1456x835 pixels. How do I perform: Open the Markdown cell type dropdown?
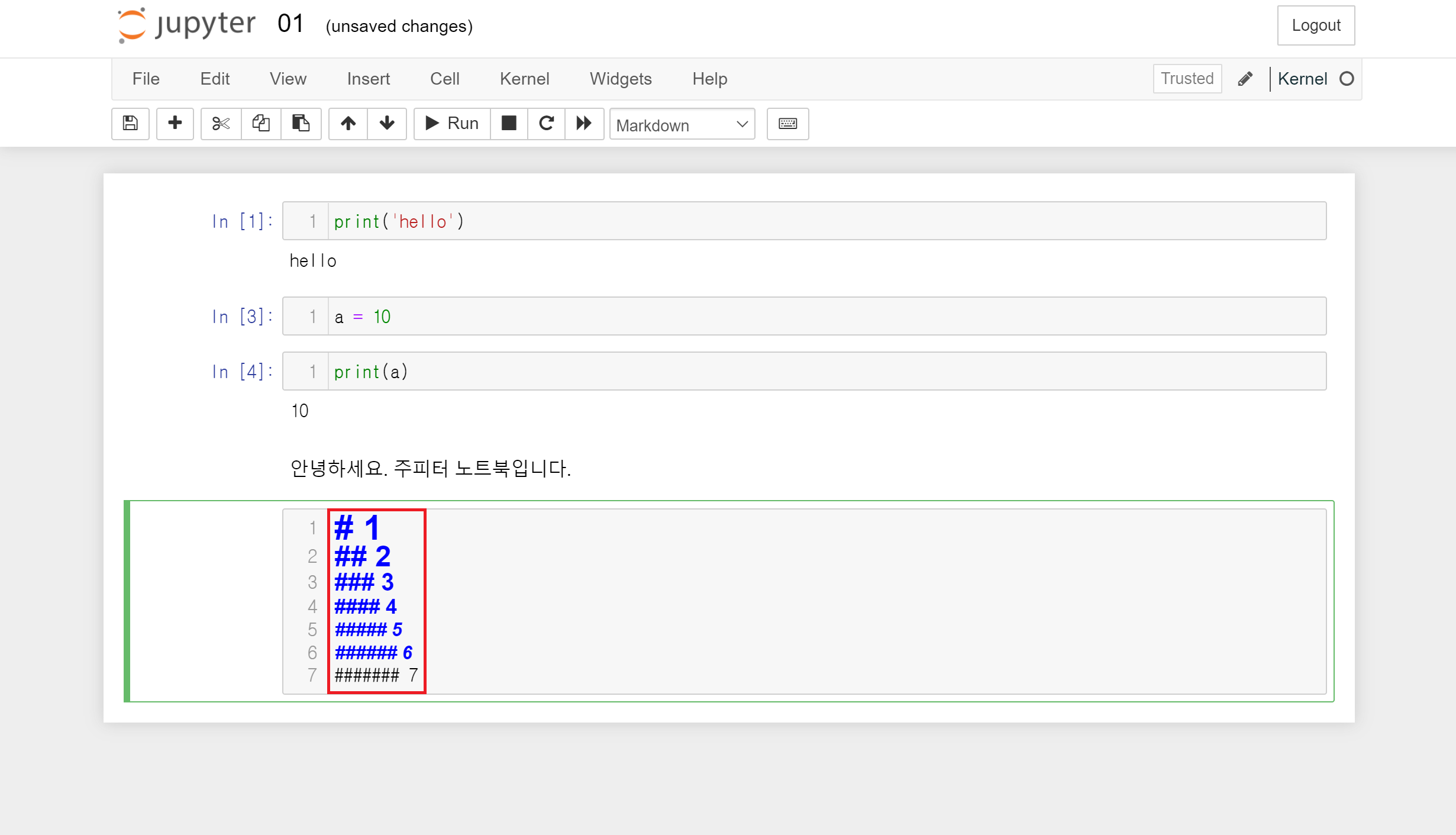pyautogui.click(x=682, y=125)
